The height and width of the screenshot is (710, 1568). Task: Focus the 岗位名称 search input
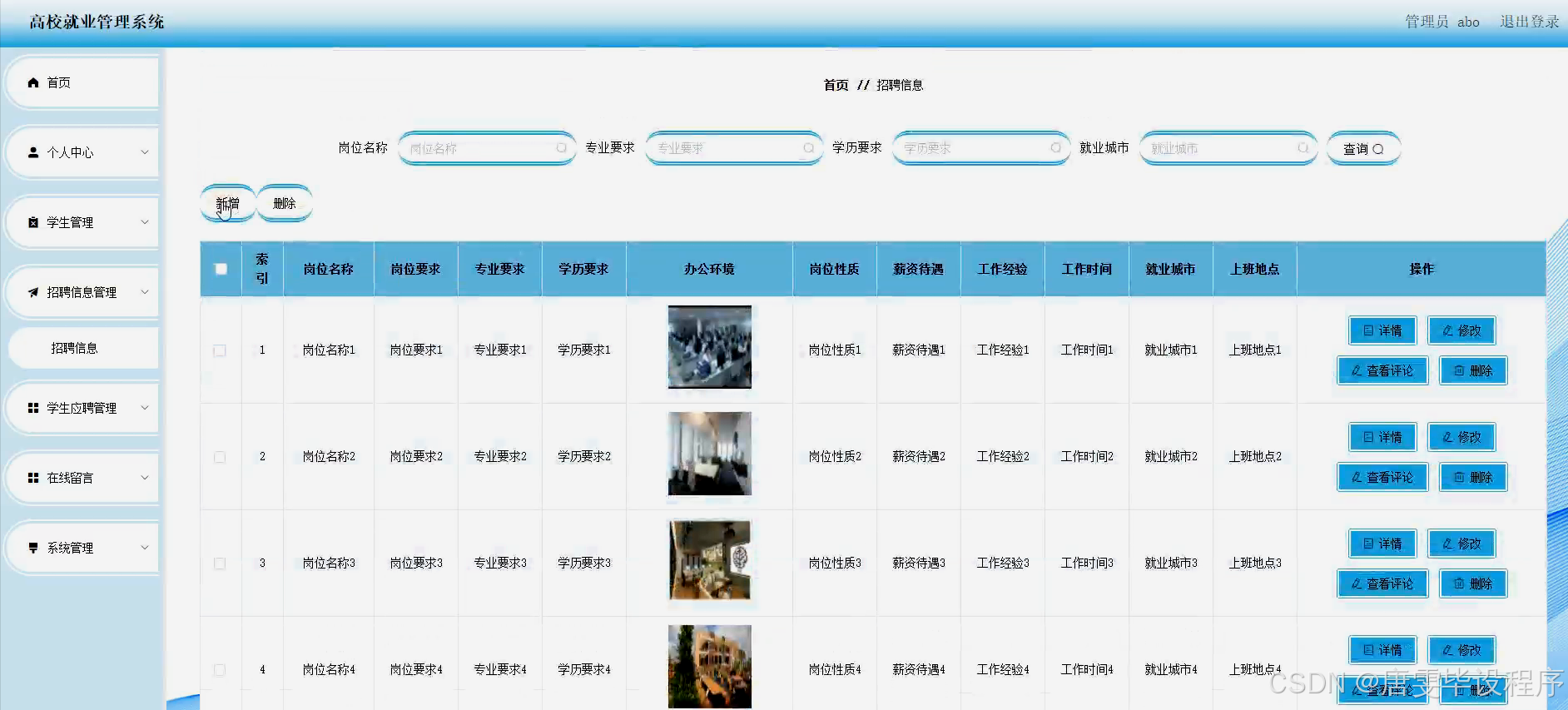(x=487, y=148)
